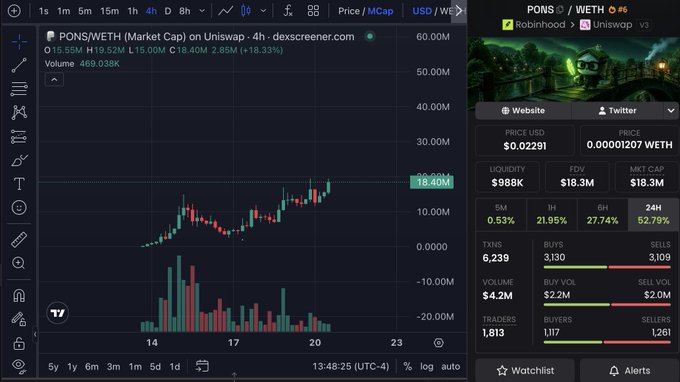Click the 18.40M current price label

[432, 182]
